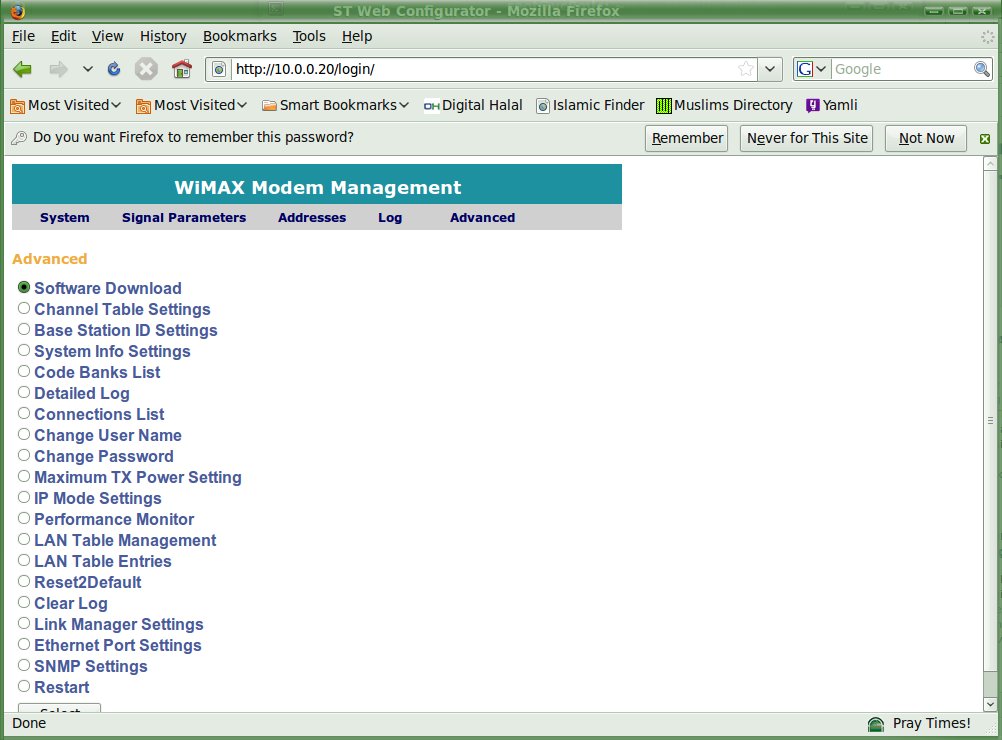Viewport: 1002px width, 740px height.
Task: Click the Pray Times status icon
Action: [876, 724]
